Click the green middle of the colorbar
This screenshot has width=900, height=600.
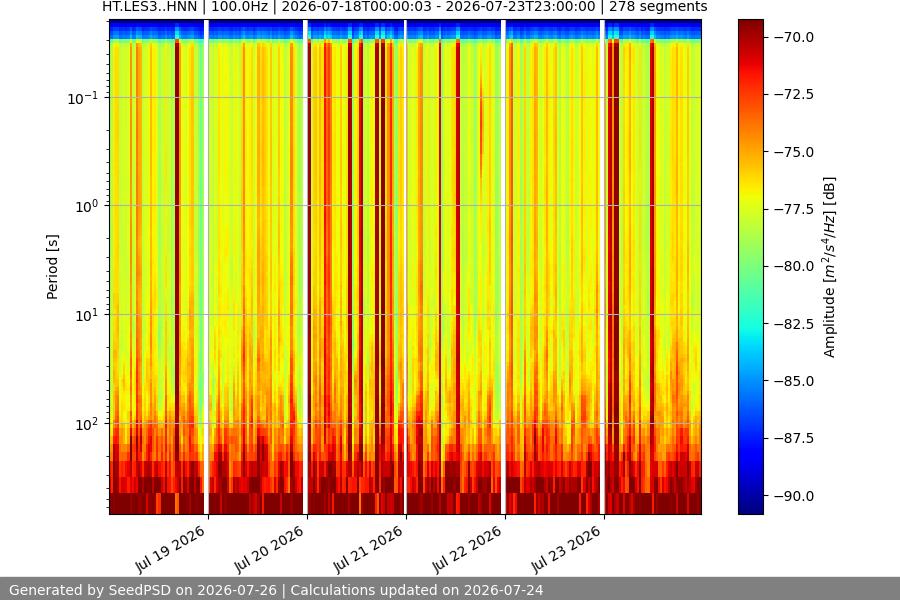click(751, 267)
